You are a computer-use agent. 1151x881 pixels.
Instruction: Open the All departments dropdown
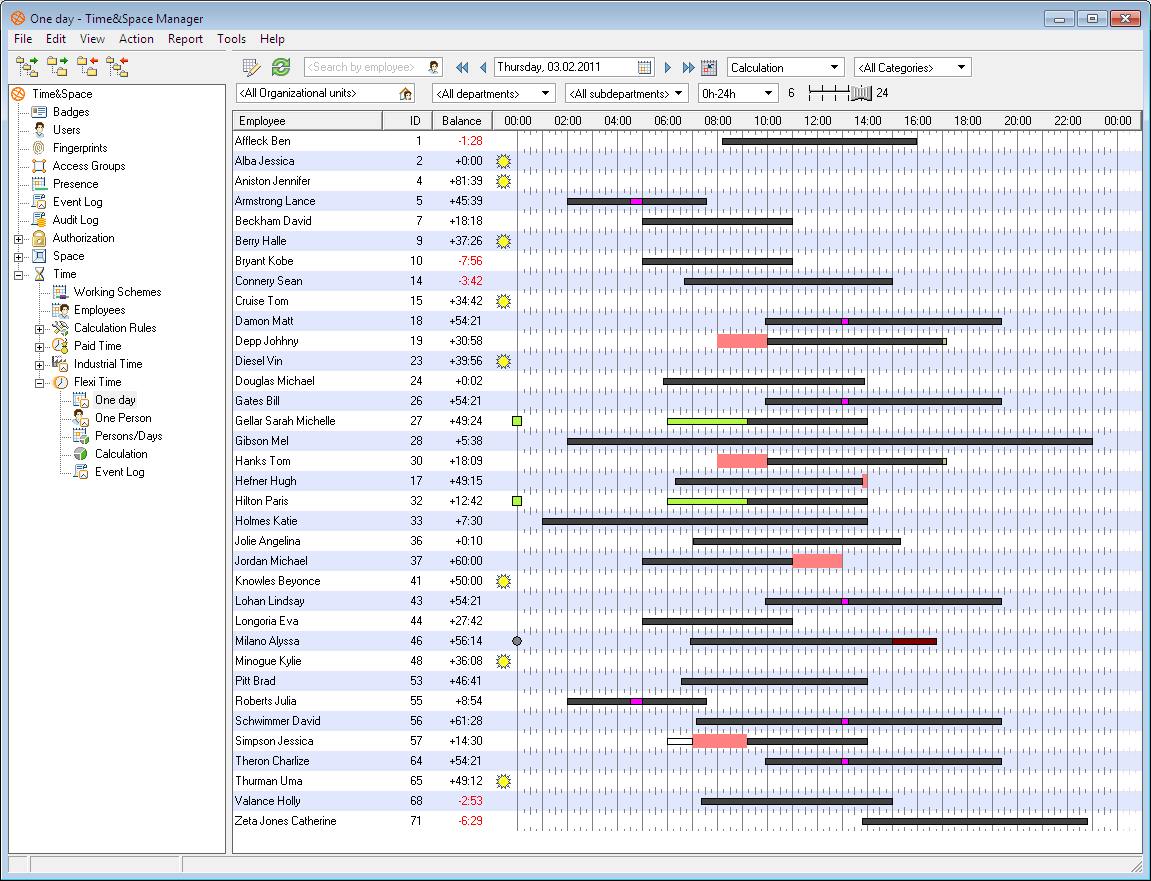(493, 93)
